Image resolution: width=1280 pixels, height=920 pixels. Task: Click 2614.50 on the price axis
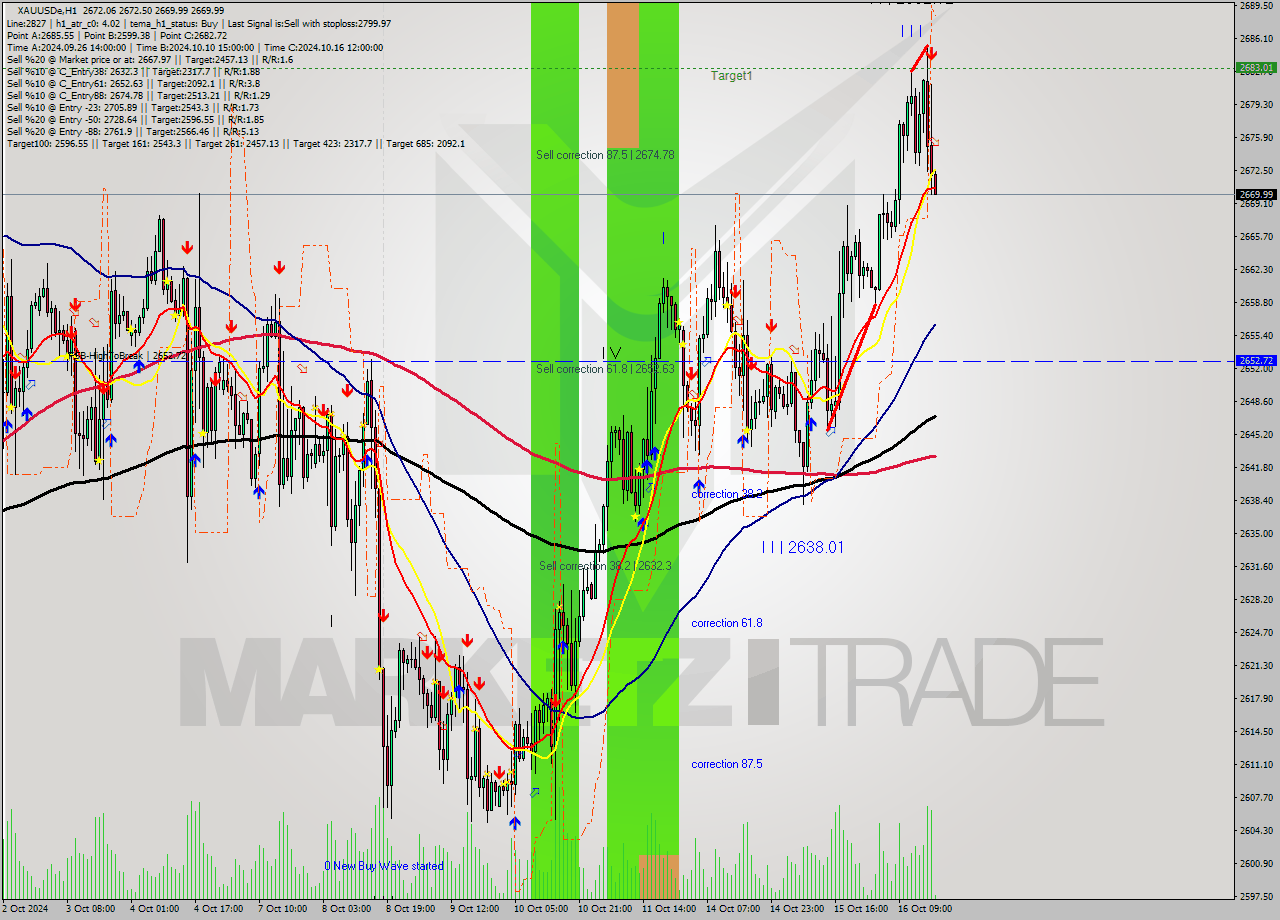pos(1256,731)
